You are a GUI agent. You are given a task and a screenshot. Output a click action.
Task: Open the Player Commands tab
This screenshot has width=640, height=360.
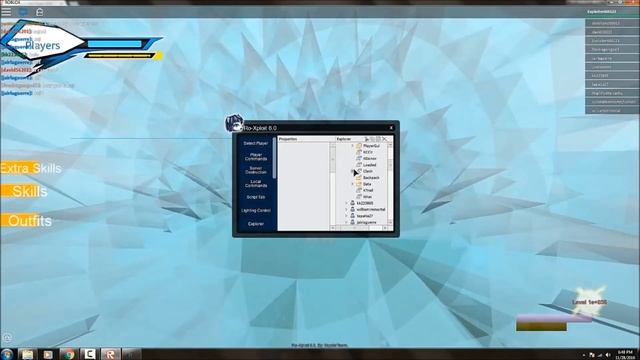click(256, 157)
